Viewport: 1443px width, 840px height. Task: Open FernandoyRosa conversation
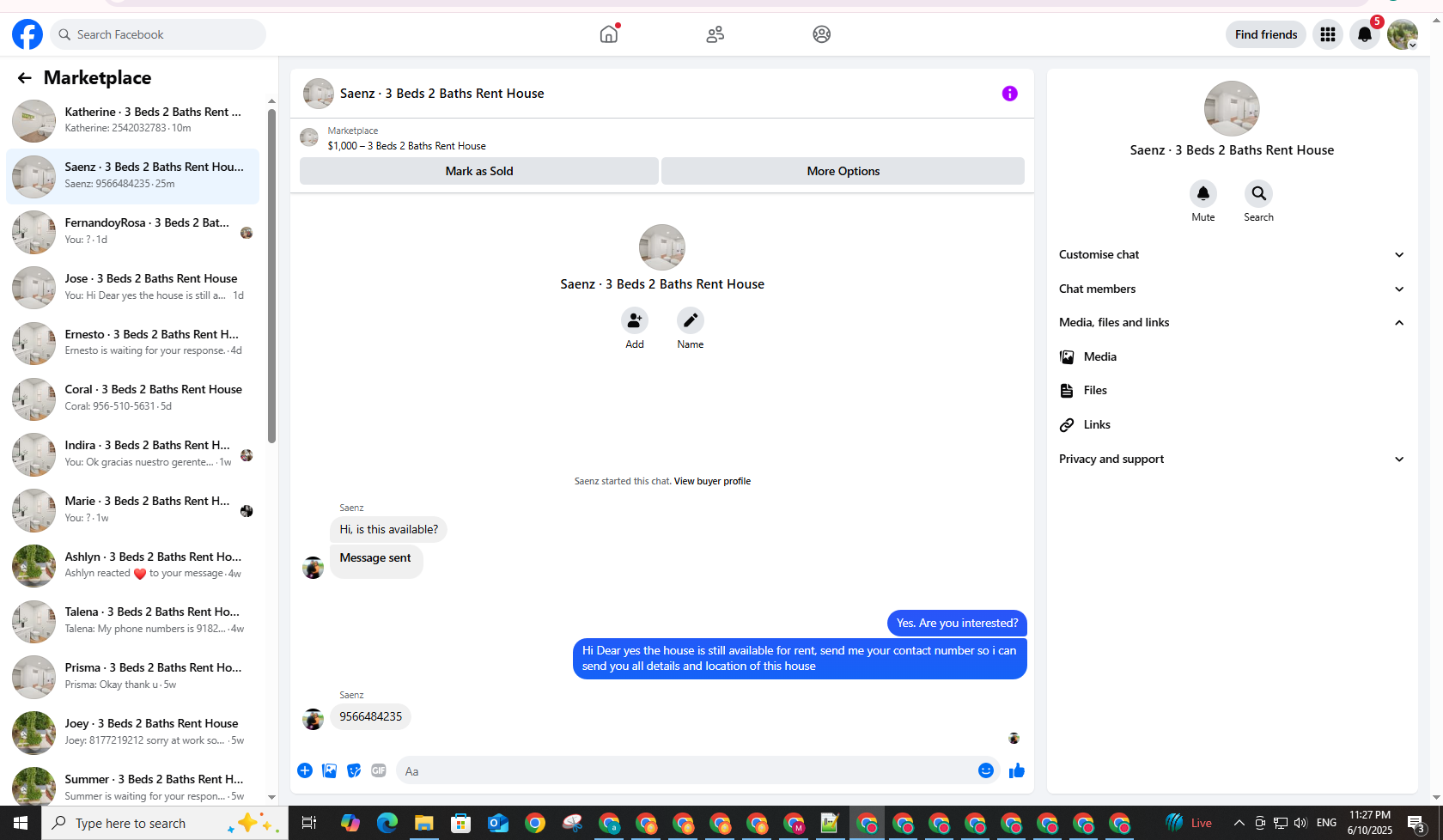point(133,232)
